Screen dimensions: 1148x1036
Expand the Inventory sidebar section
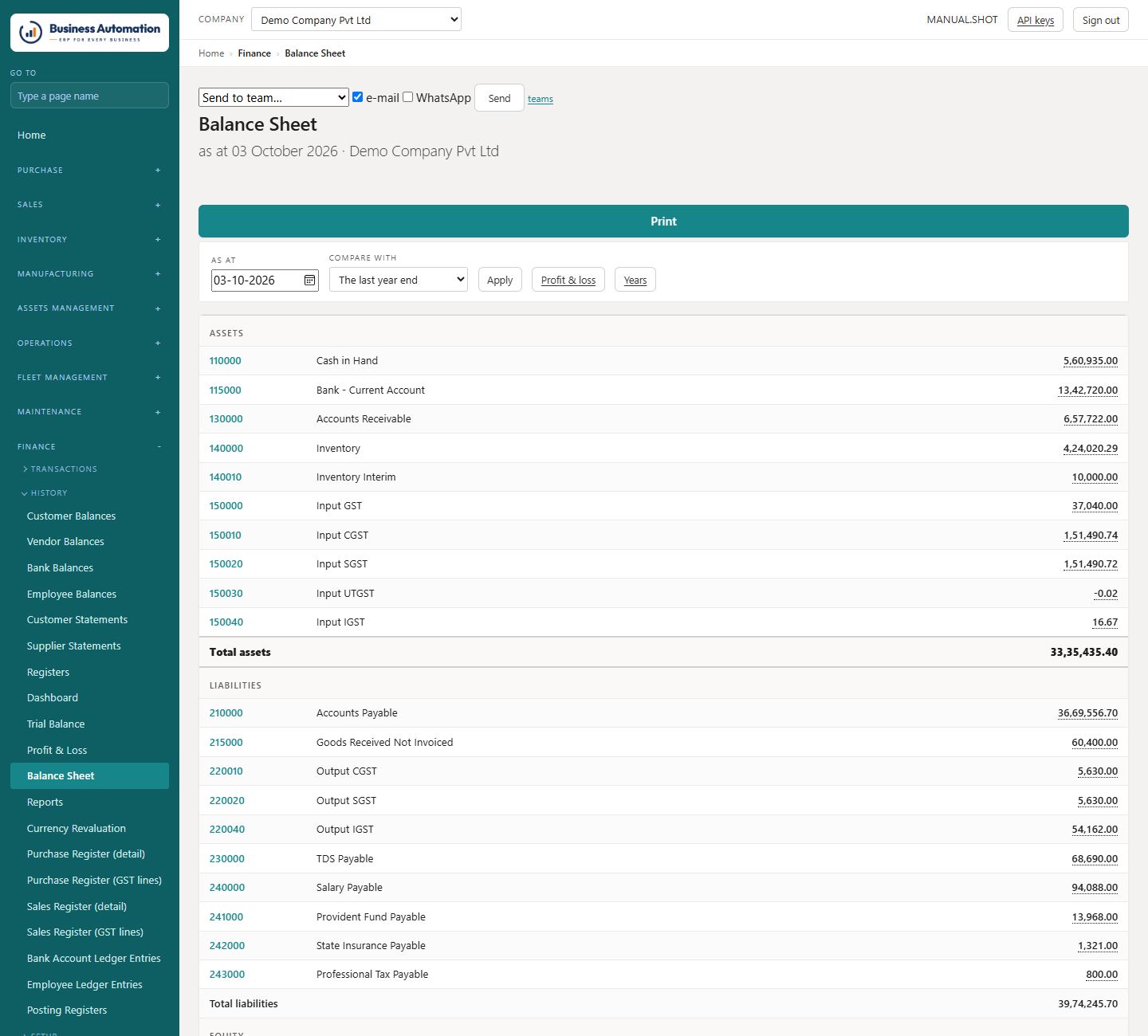(89, 239)
